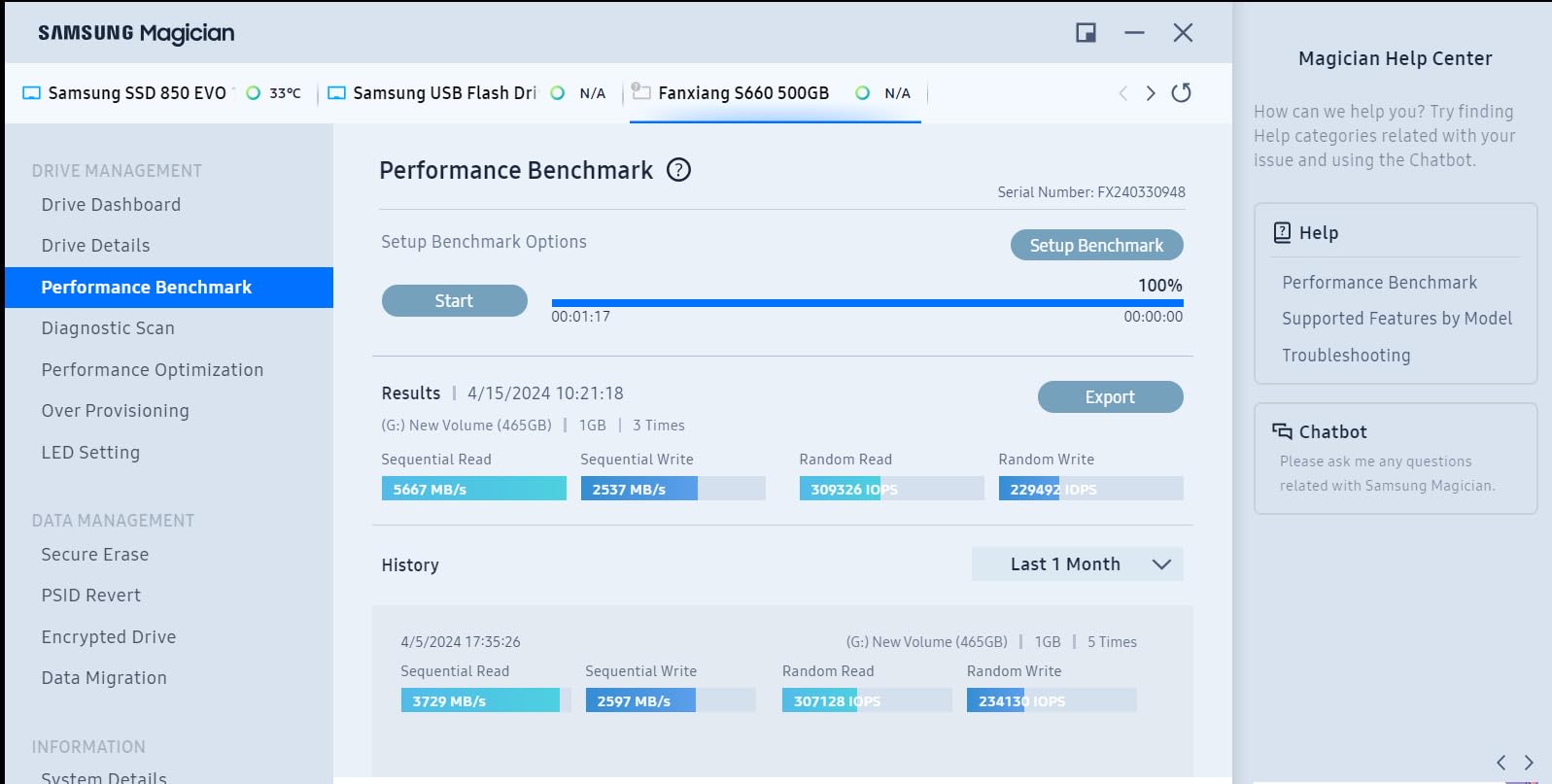Click the 229492 IOPS Random Write bar
This screenshot has height=784, width=1552.
[1090, 489]
